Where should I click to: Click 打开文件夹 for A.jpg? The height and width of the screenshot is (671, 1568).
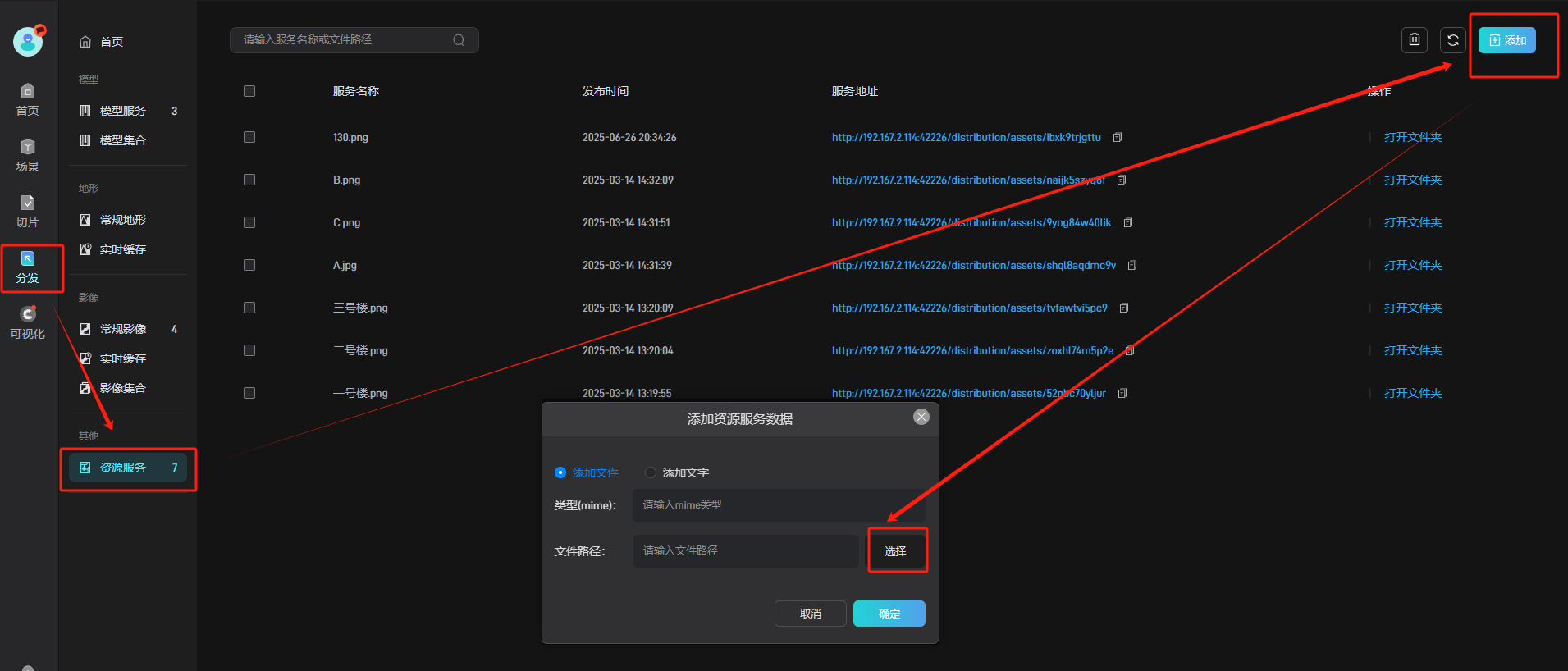1413,266
